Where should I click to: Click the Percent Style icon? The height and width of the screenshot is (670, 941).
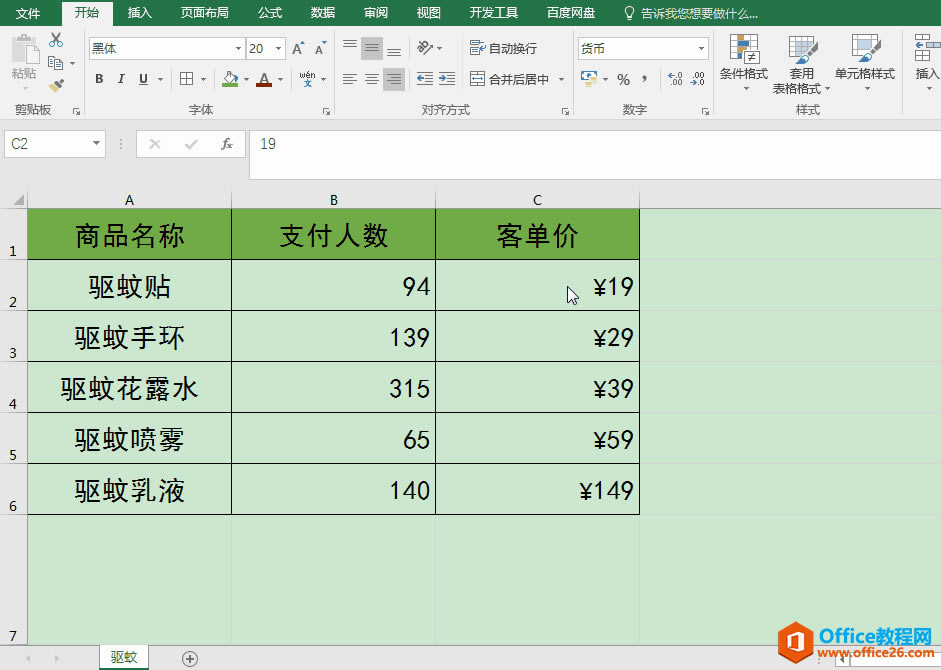[x=623, y=79]
